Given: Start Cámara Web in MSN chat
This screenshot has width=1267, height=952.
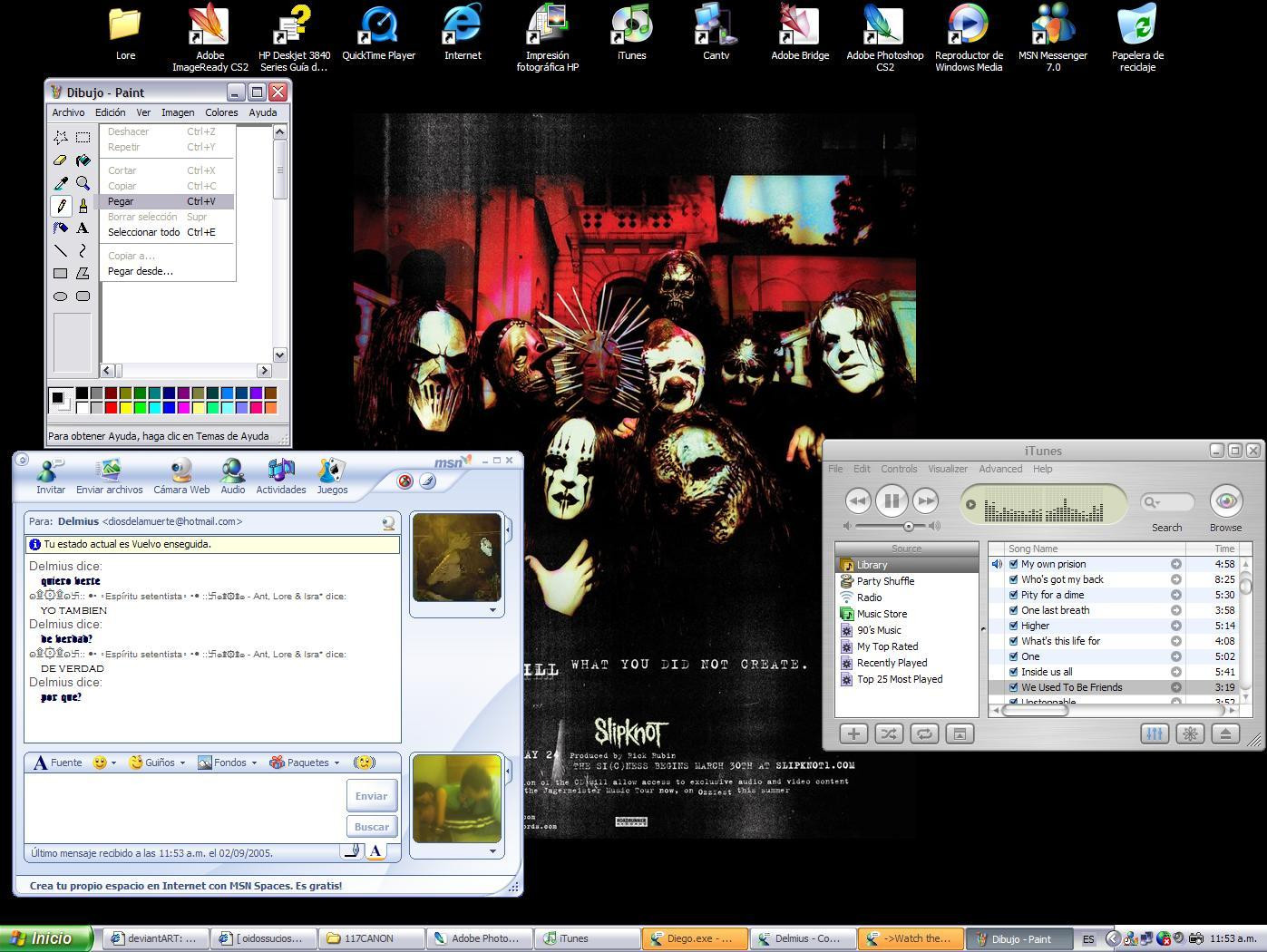Looking at the screenshot, I should coord(181,477).
